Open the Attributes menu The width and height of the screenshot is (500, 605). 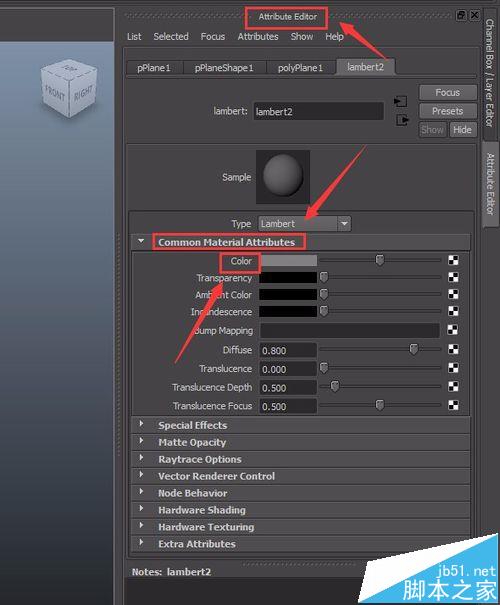258,37
